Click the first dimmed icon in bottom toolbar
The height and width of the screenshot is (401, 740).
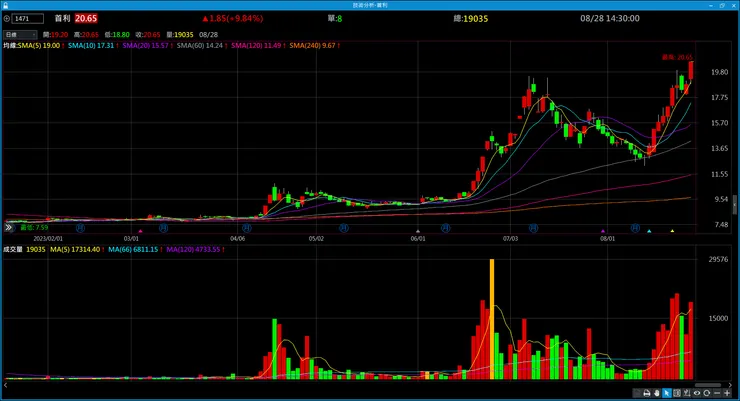click(636, 393)
